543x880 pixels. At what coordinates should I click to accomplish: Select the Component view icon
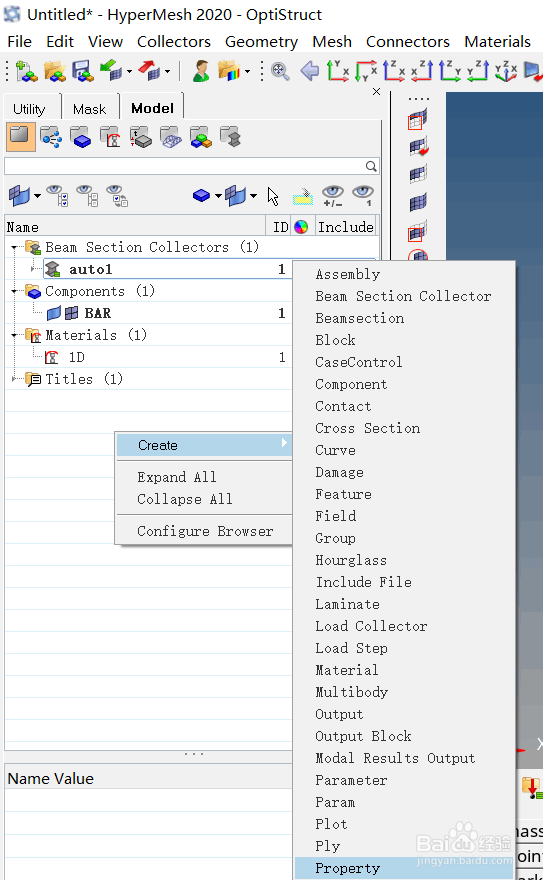[81, 137]
